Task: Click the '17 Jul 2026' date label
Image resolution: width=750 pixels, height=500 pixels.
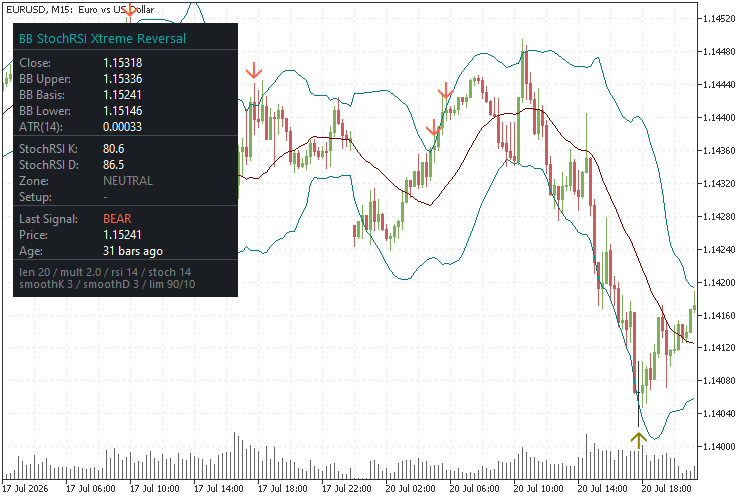Action: click(x=25, y=489)
